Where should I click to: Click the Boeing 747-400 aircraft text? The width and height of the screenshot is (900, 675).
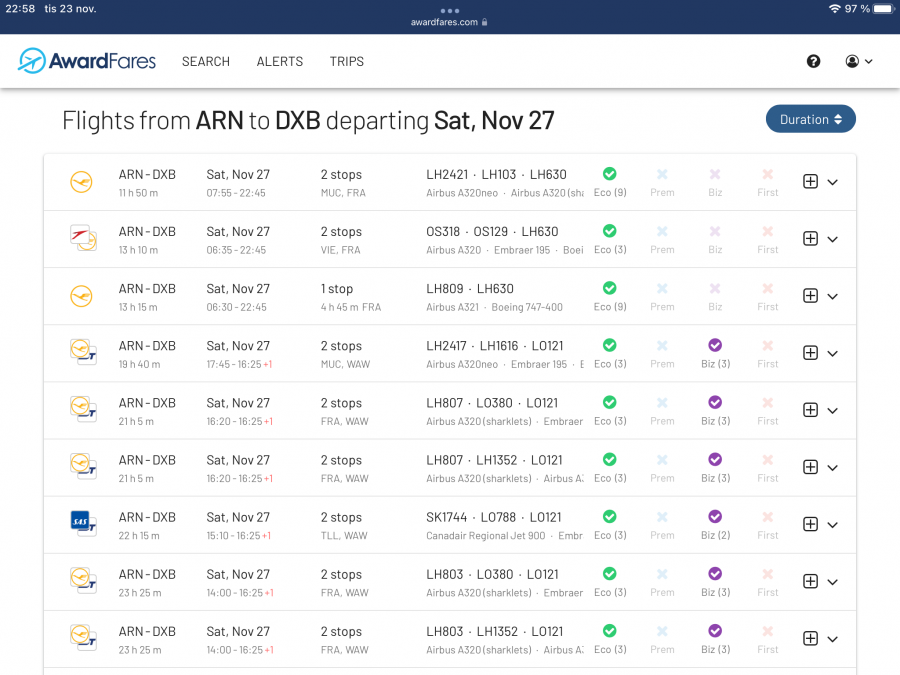pyautogui.click(x=527, y=307)
